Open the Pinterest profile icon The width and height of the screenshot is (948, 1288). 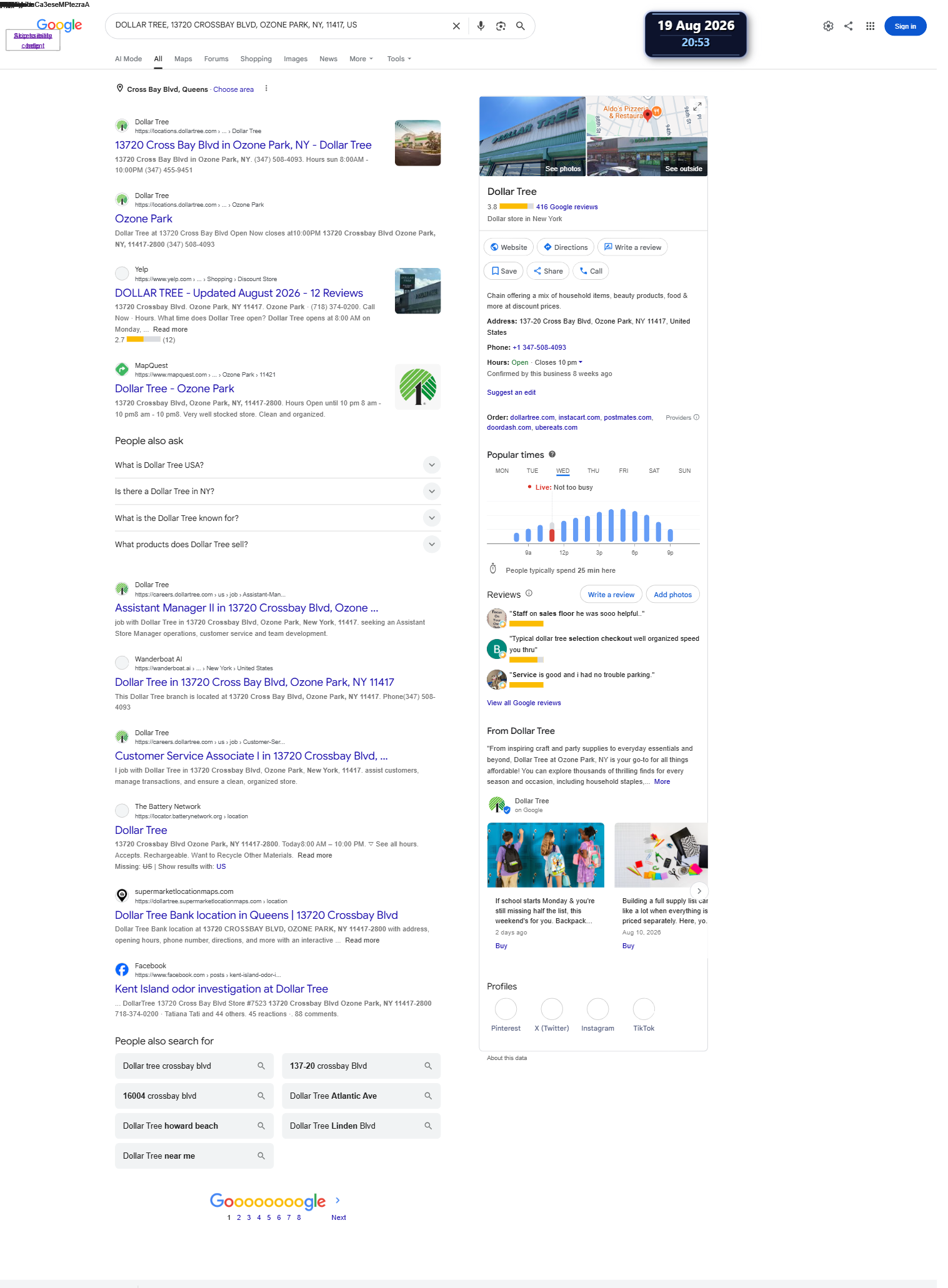point(506,1009)
